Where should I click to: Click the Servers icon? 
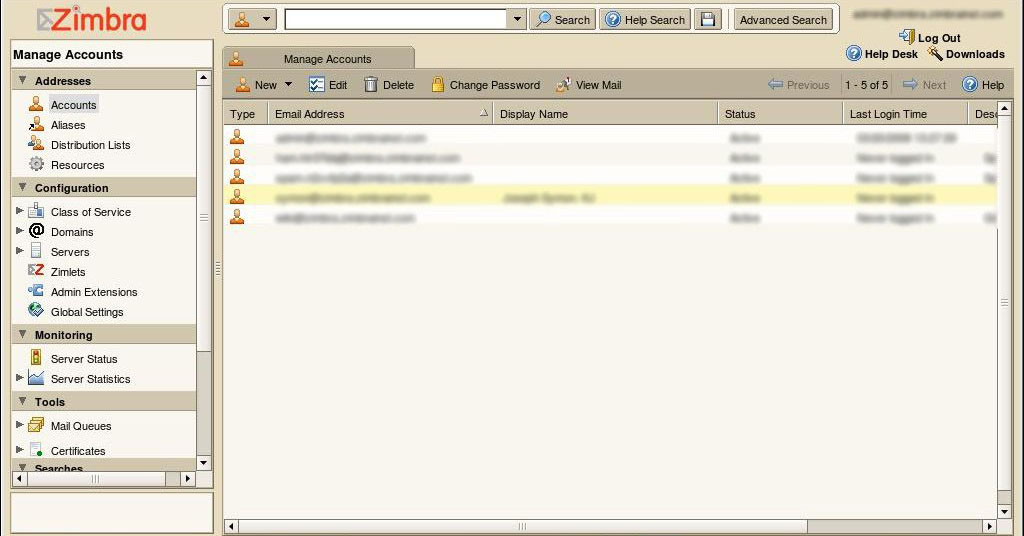(x=36, y=251)
